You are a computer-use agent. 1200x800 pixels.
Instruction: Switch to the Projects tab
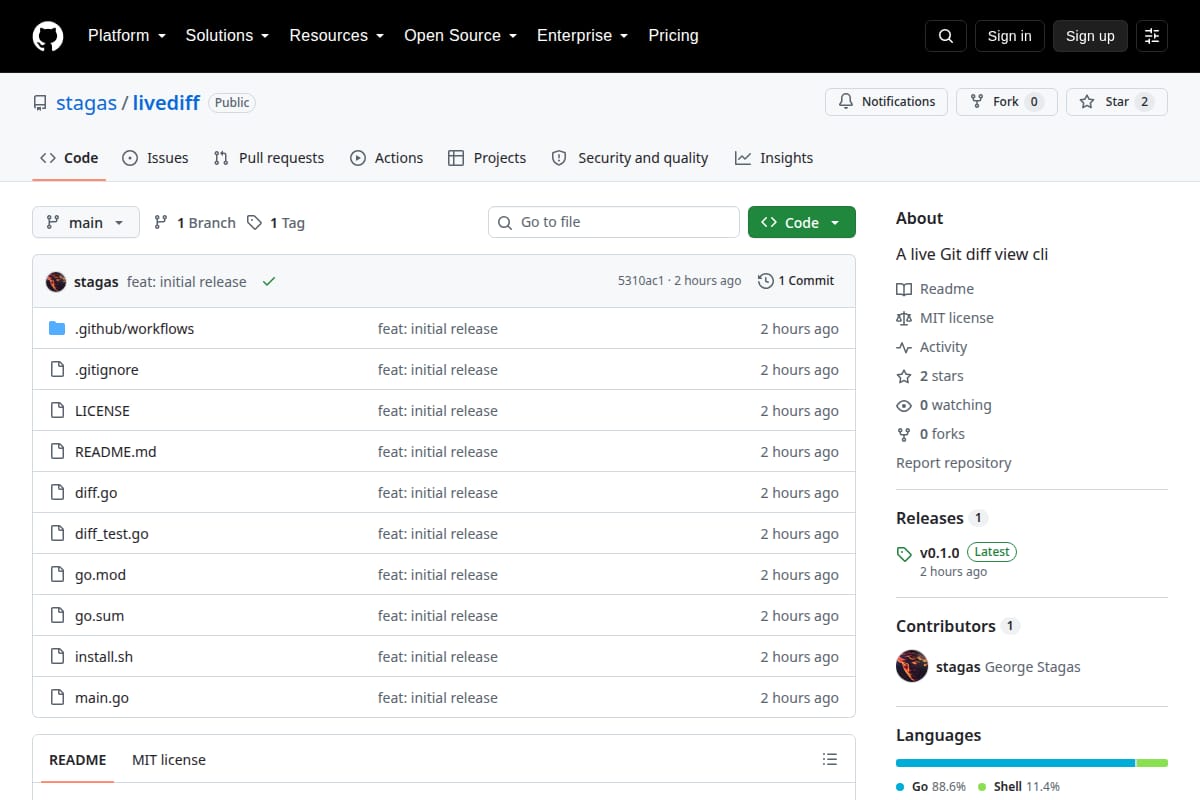487,158
